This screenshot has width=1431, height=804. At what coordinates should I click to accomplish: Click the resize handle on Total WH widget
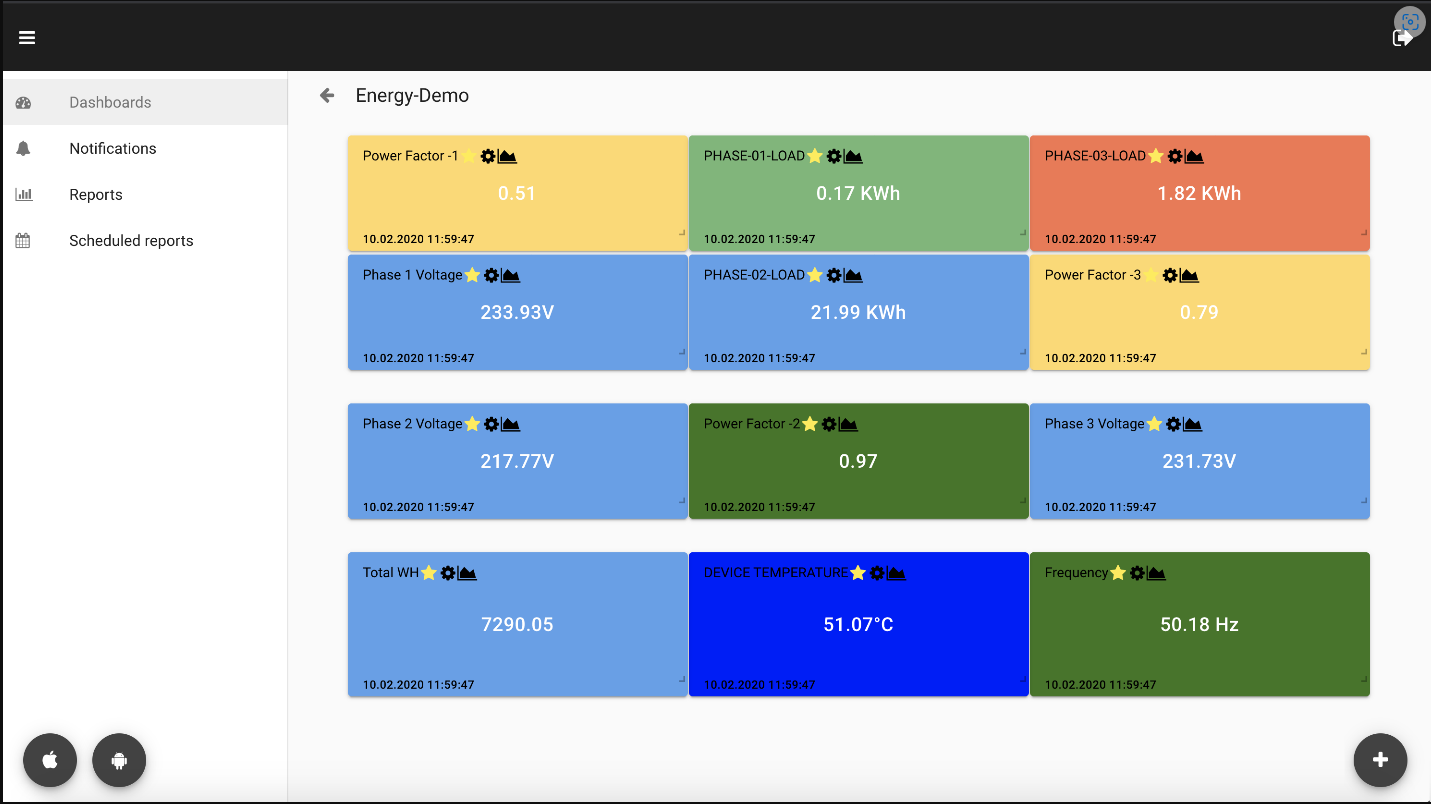tap(682, 678)
